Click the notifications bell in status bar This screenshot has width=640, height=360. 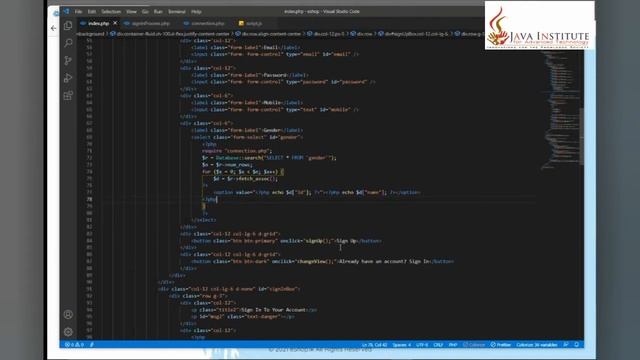point(576,344)
